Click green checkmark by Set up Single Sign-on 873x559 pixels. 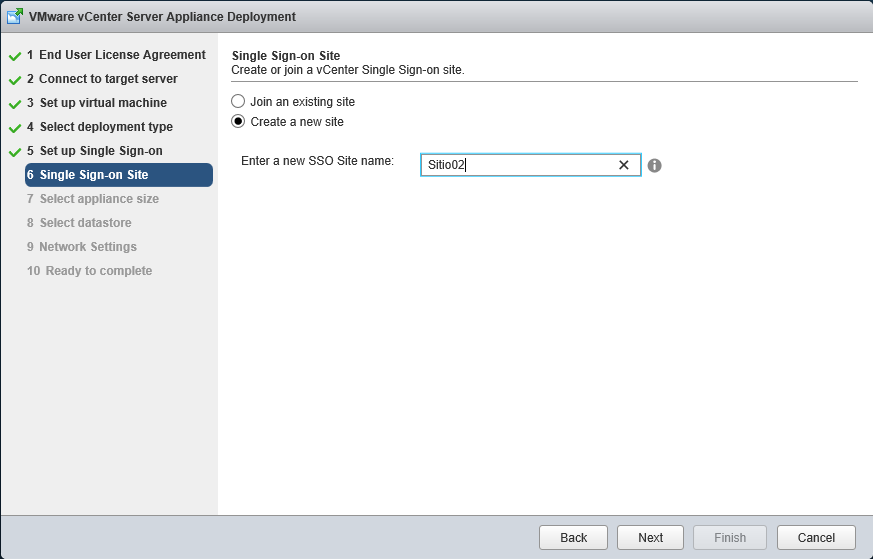pyautogui.click(x=15, y=152)
